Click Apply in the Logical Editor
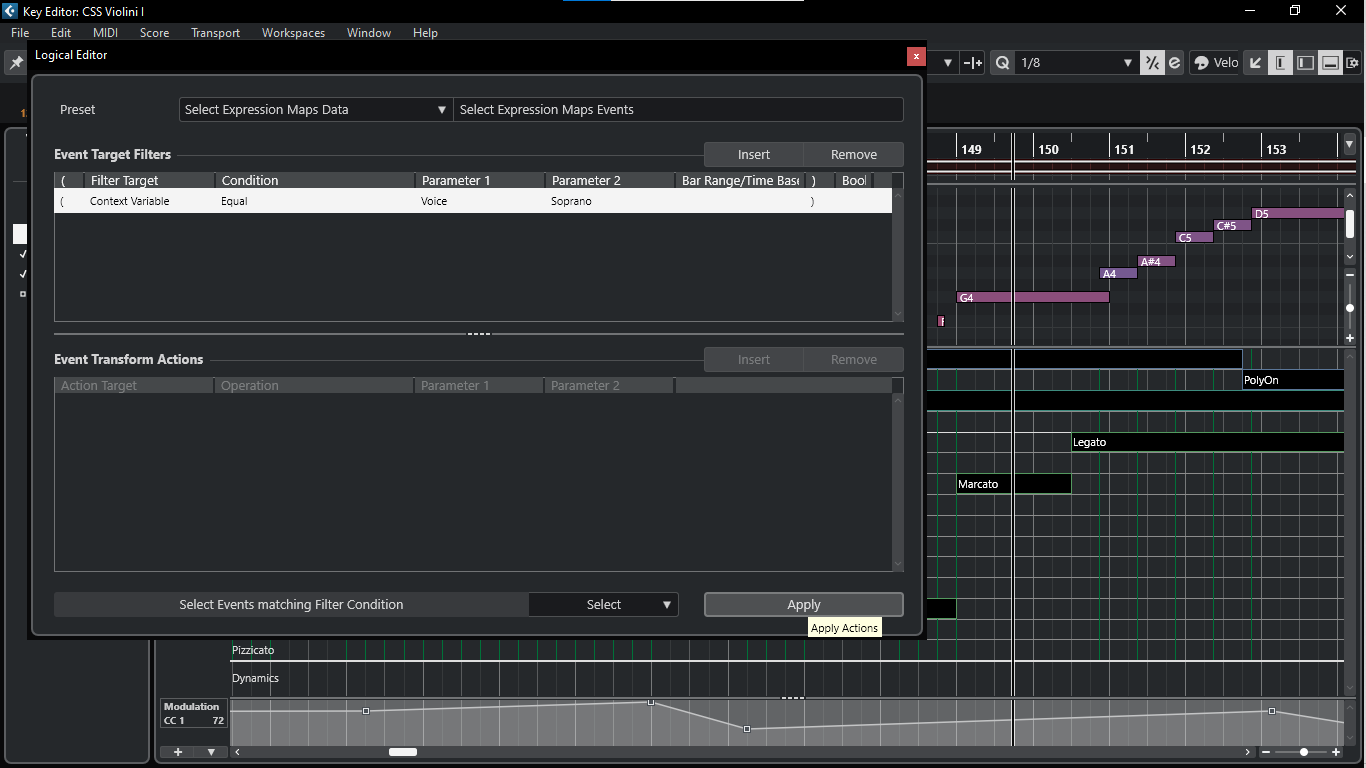 [x=803, y=605]
